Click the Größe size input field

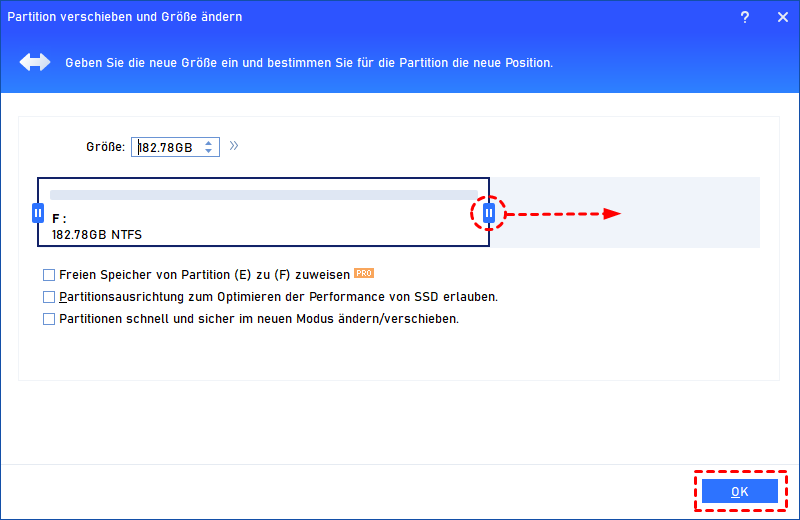(175, 147)
